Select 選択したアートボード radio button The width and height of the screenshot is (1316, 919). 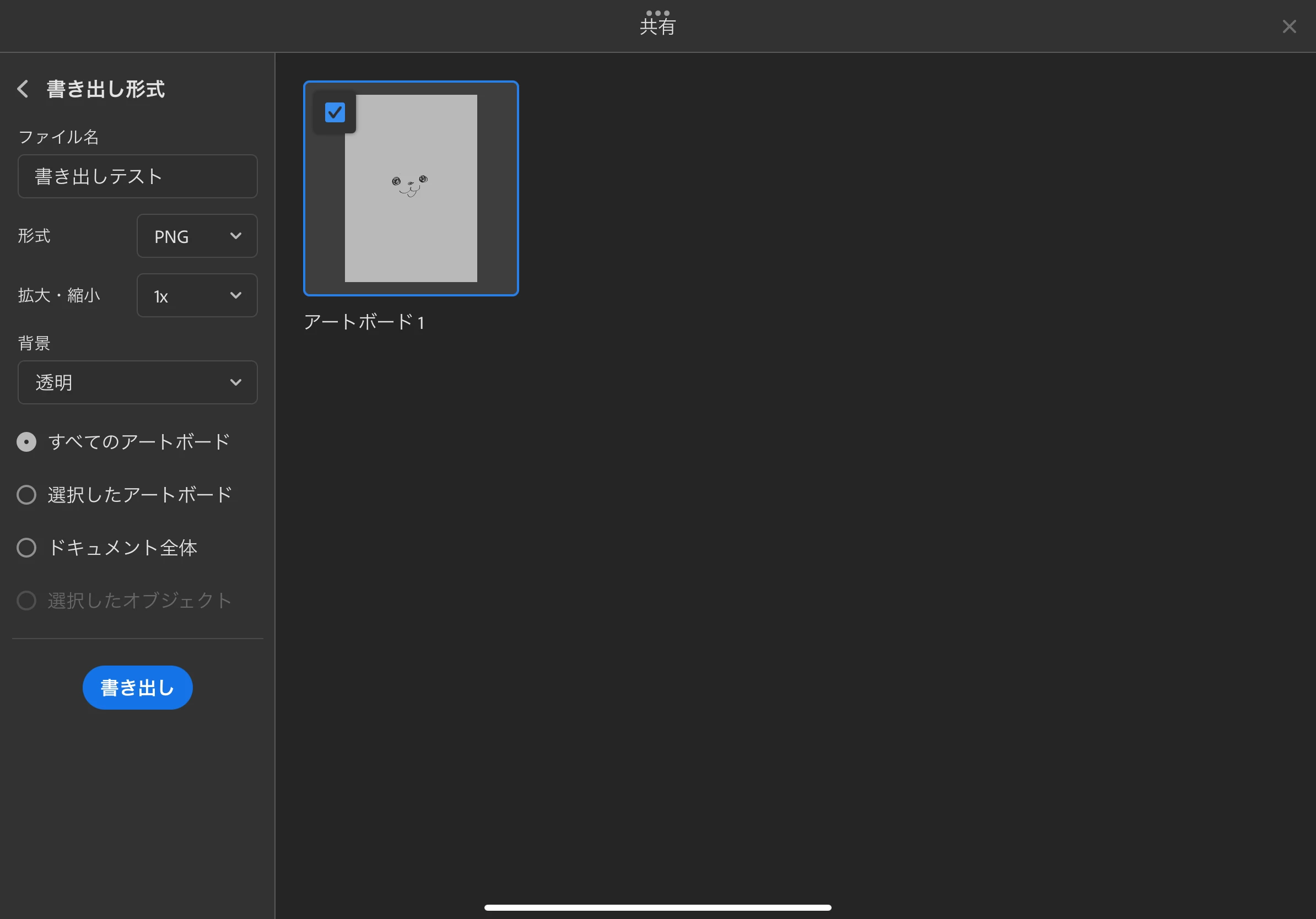point(26,494)
